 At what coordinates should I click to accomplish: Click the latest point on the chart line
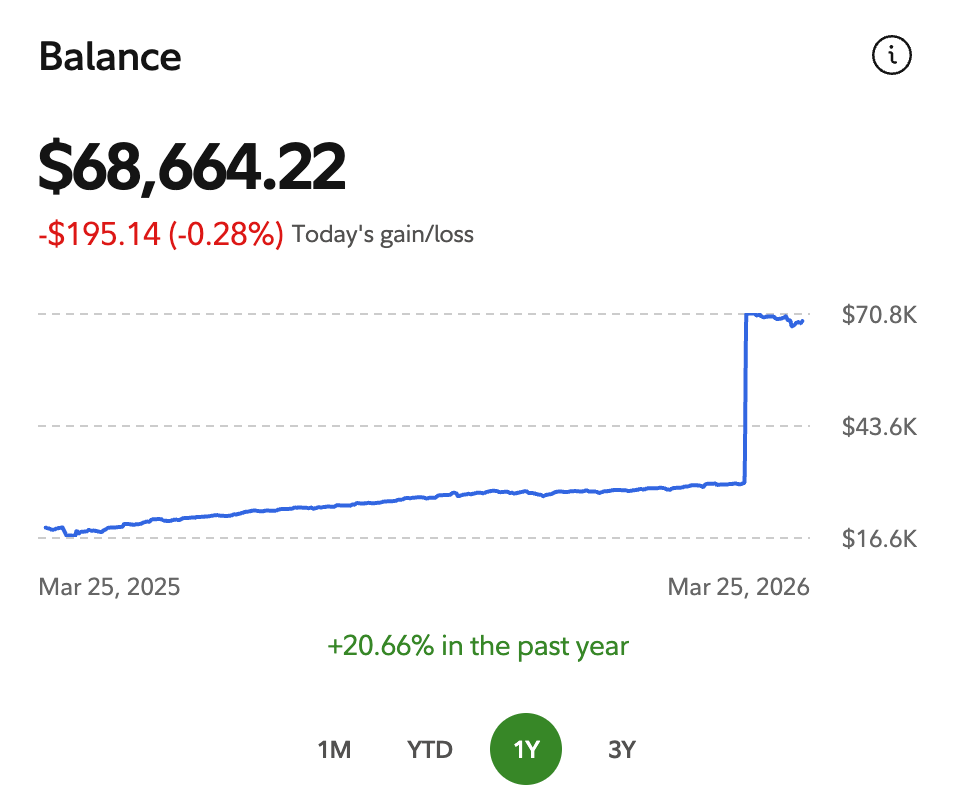tap(803, 321)
